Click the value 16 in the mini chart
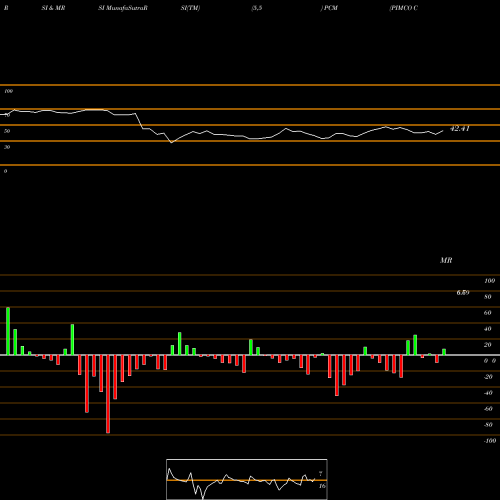Image resolution: width=500 pixels, height=500 pixels. point(322,486)
